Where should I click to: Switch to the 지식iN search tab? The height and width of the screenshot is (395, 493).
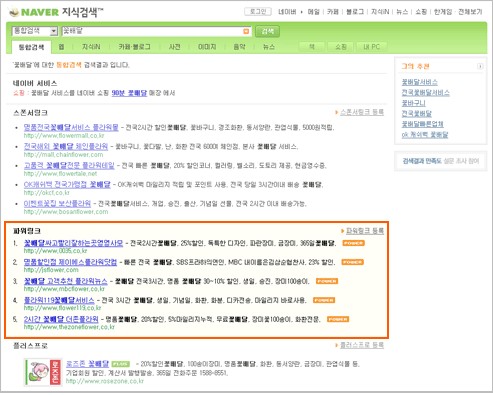(x=91, y=47)
